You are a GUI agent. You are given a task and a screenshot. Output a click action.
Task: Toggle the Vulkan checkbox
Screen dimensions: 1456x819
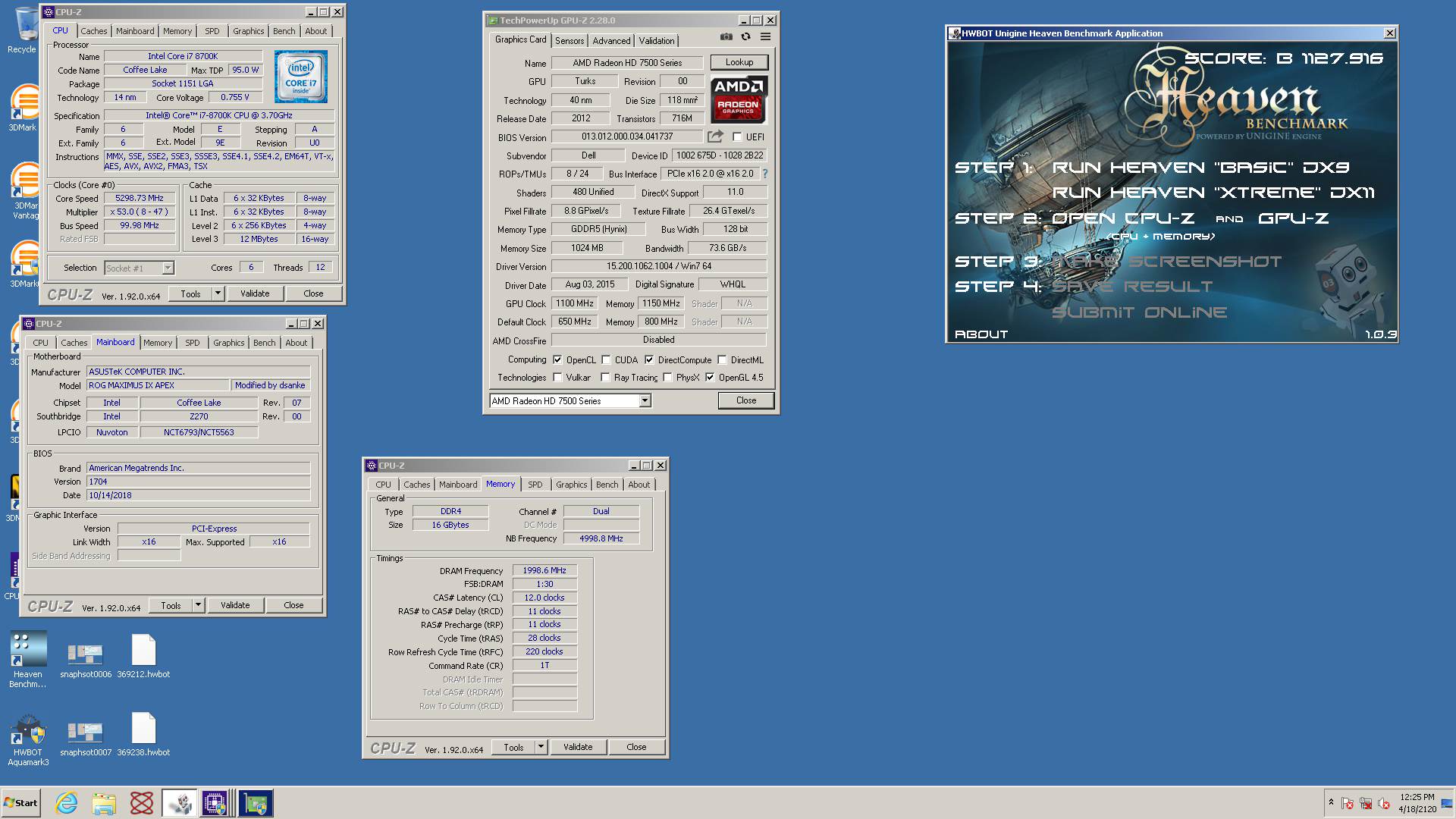tap(557, 378)
